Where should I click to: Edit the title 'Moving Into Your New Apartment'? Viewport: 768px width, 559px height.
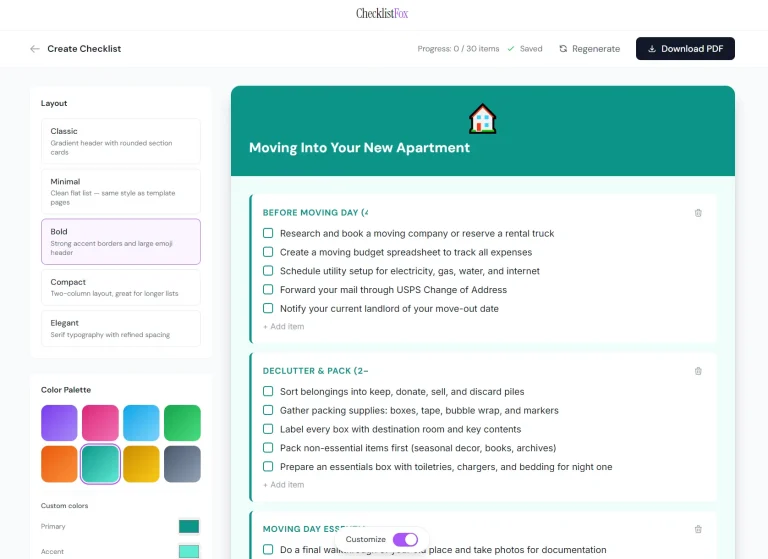(x=359, y=147)
